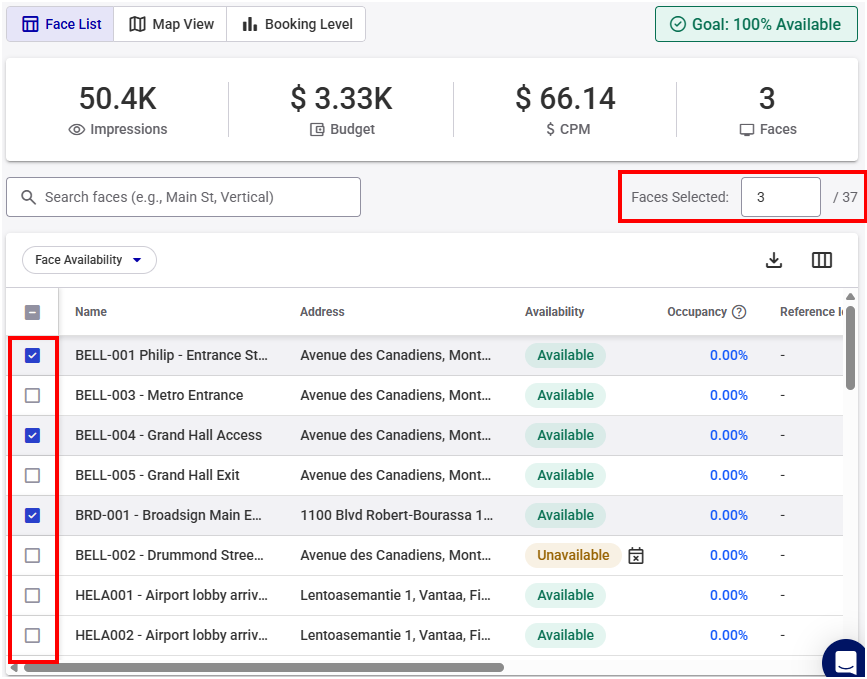Click the 0.00% occupancy link for BELL-004
Viewport: 867px width, 679px height.
click(x=728, y=435)
